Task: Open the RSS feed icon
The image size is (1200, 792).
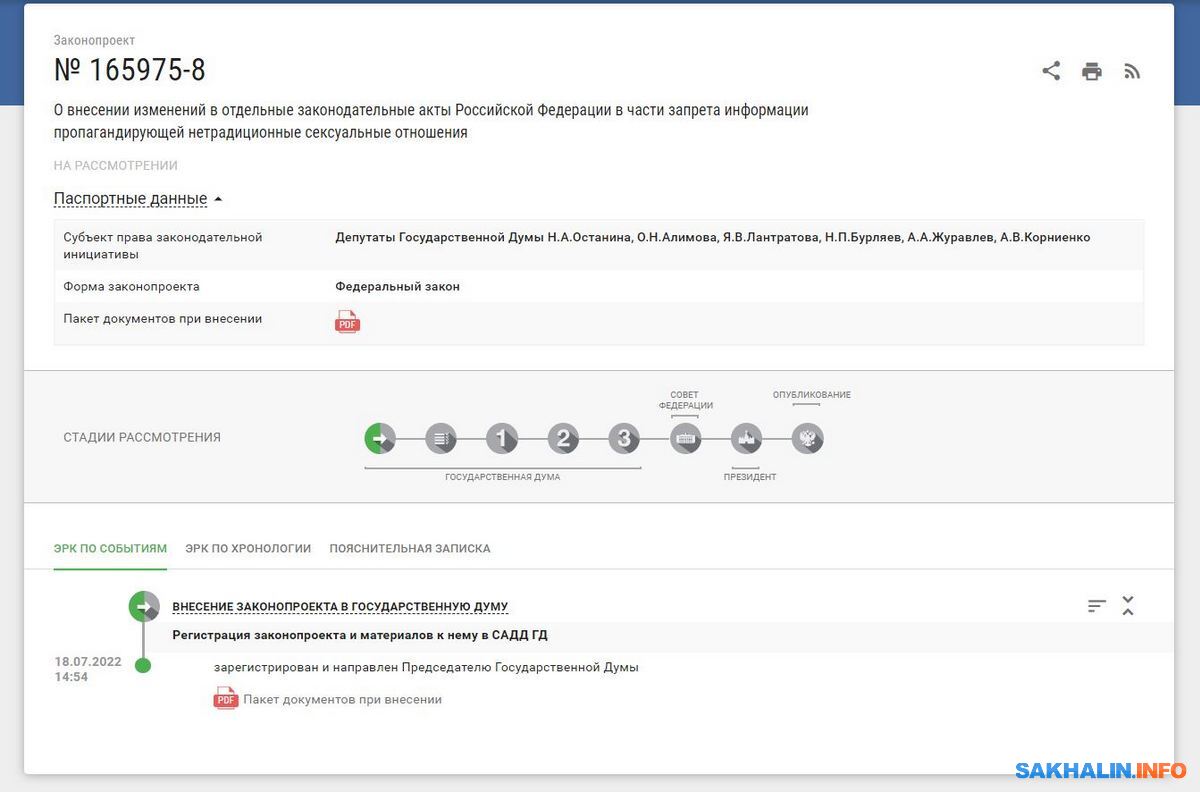Action: pyautogui.click(x=1132, y=71)
